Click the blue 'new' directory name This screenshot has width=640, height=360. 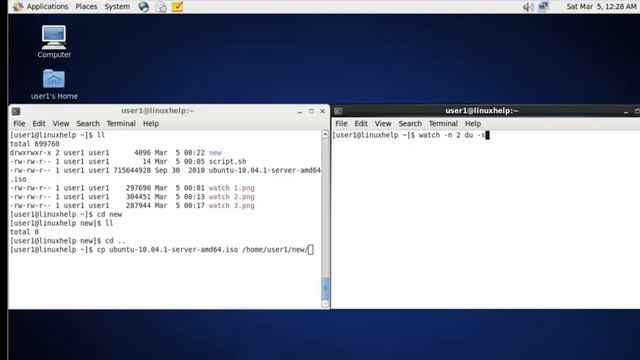pos(215,153)
